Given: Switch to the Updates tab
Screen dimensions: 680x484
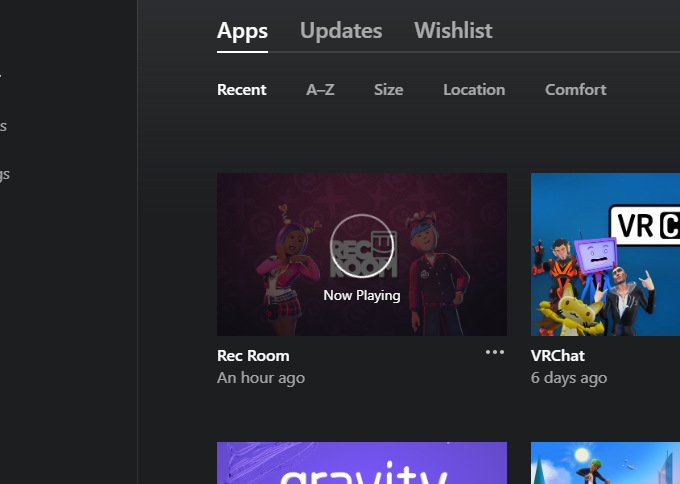Looking at the screenshot, I should click(341, 31).
